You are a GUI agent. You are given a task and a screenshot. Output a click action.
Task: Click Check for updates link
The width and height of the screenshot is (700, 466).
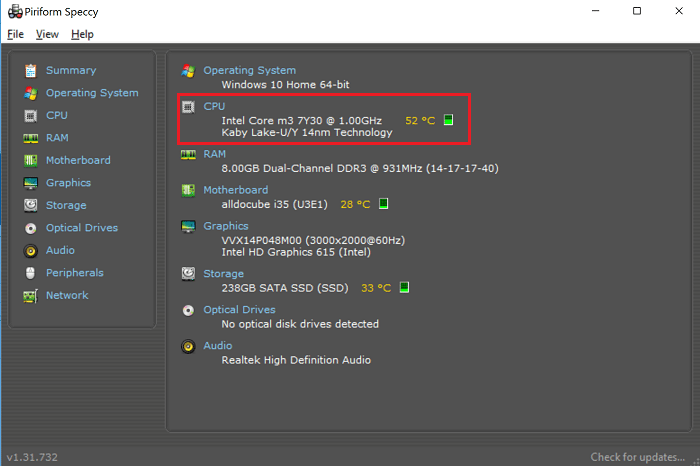(639, 457)
